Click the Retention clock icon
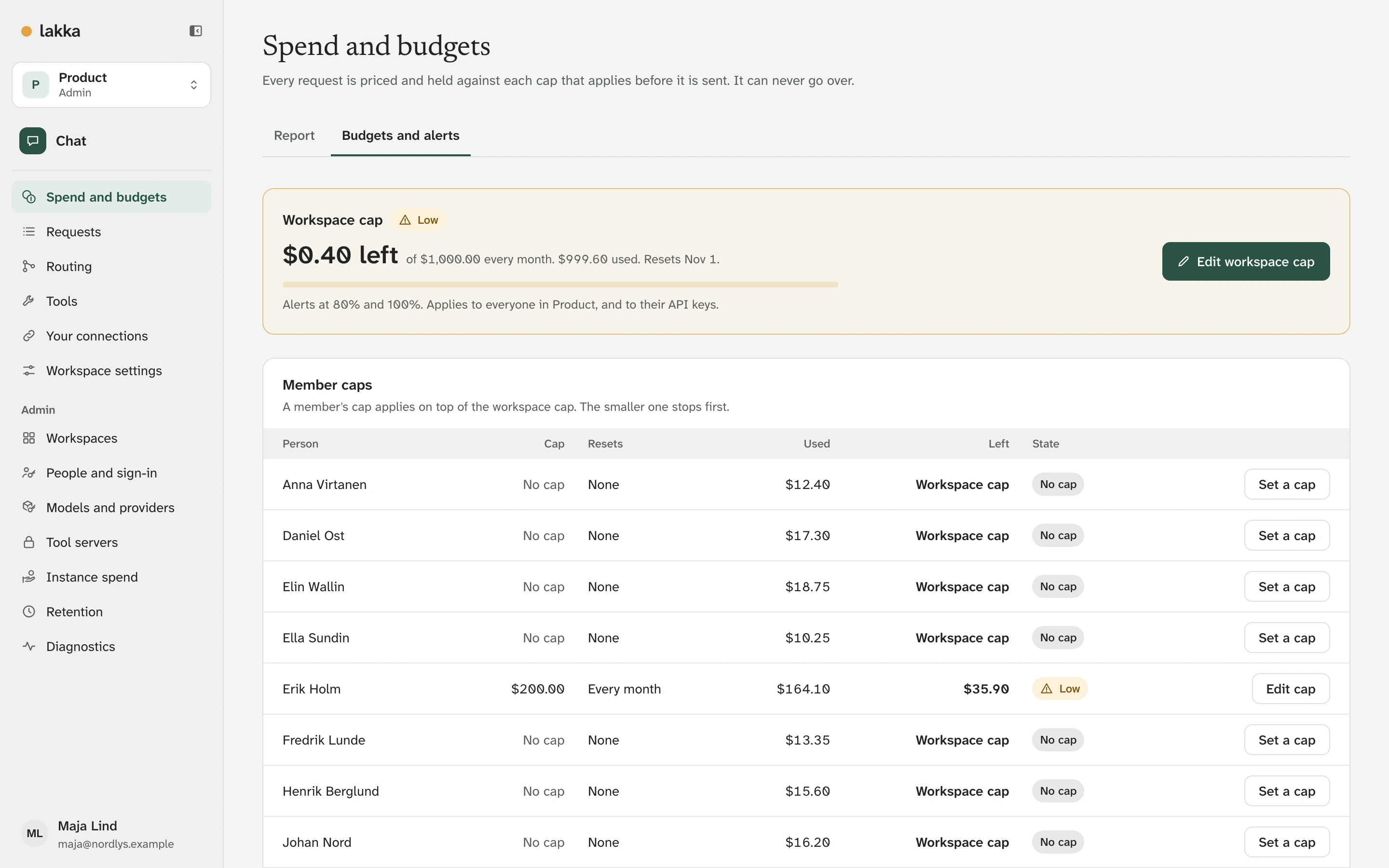 point(29,612)
